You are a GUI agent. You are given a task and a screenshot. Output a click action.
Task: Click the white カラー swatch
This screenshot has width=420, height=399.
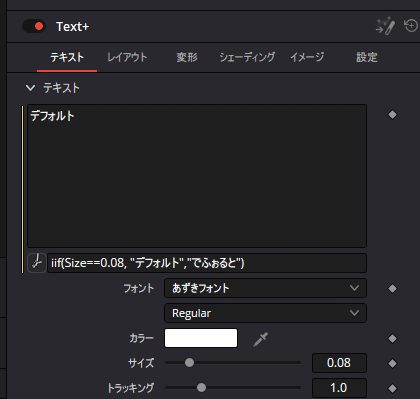(x=201, y=338)
